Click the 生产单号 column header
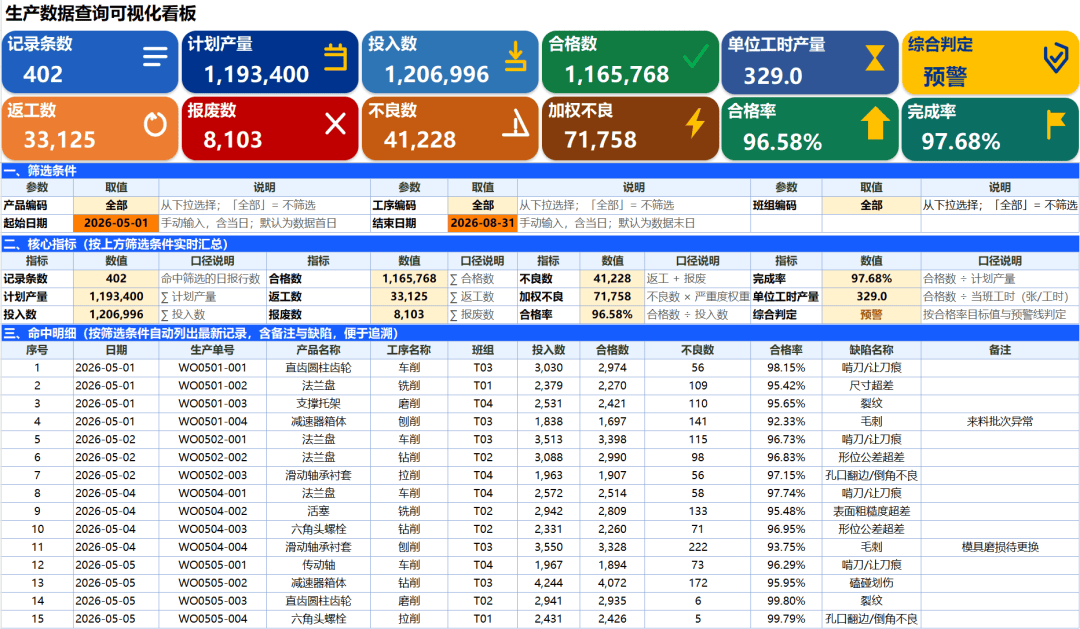The image size is (1080, 629). [212, 350]
